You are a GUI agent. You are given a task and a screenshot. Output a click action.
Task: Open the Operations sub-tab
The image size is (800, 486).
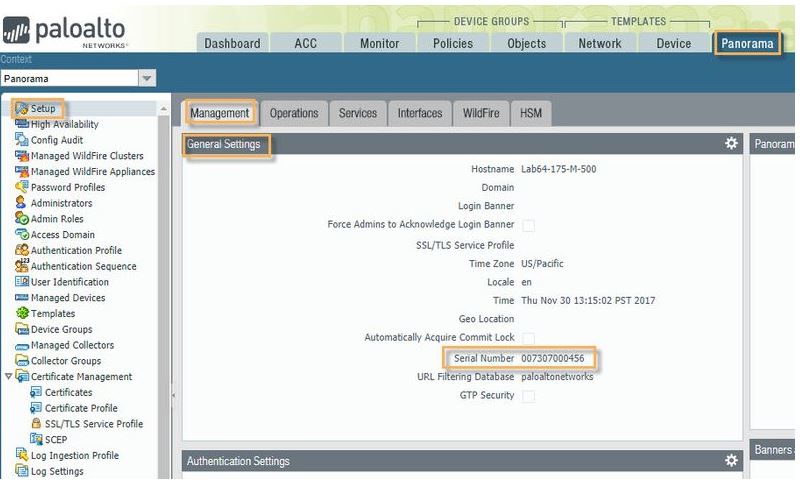(294, 113)
